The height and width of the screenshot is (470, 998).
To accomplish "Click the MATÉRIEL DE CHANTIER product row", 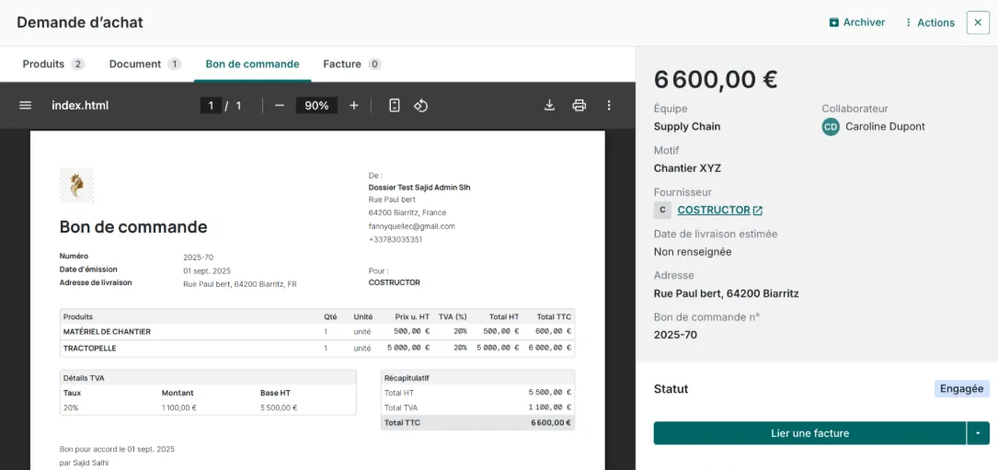I will tap(317, 331).
